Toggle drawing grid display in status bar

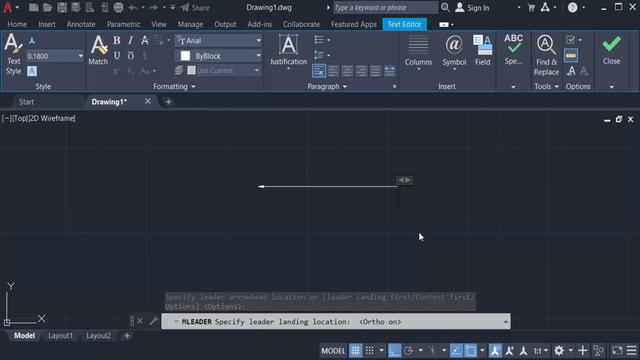(x=356, y=351)
